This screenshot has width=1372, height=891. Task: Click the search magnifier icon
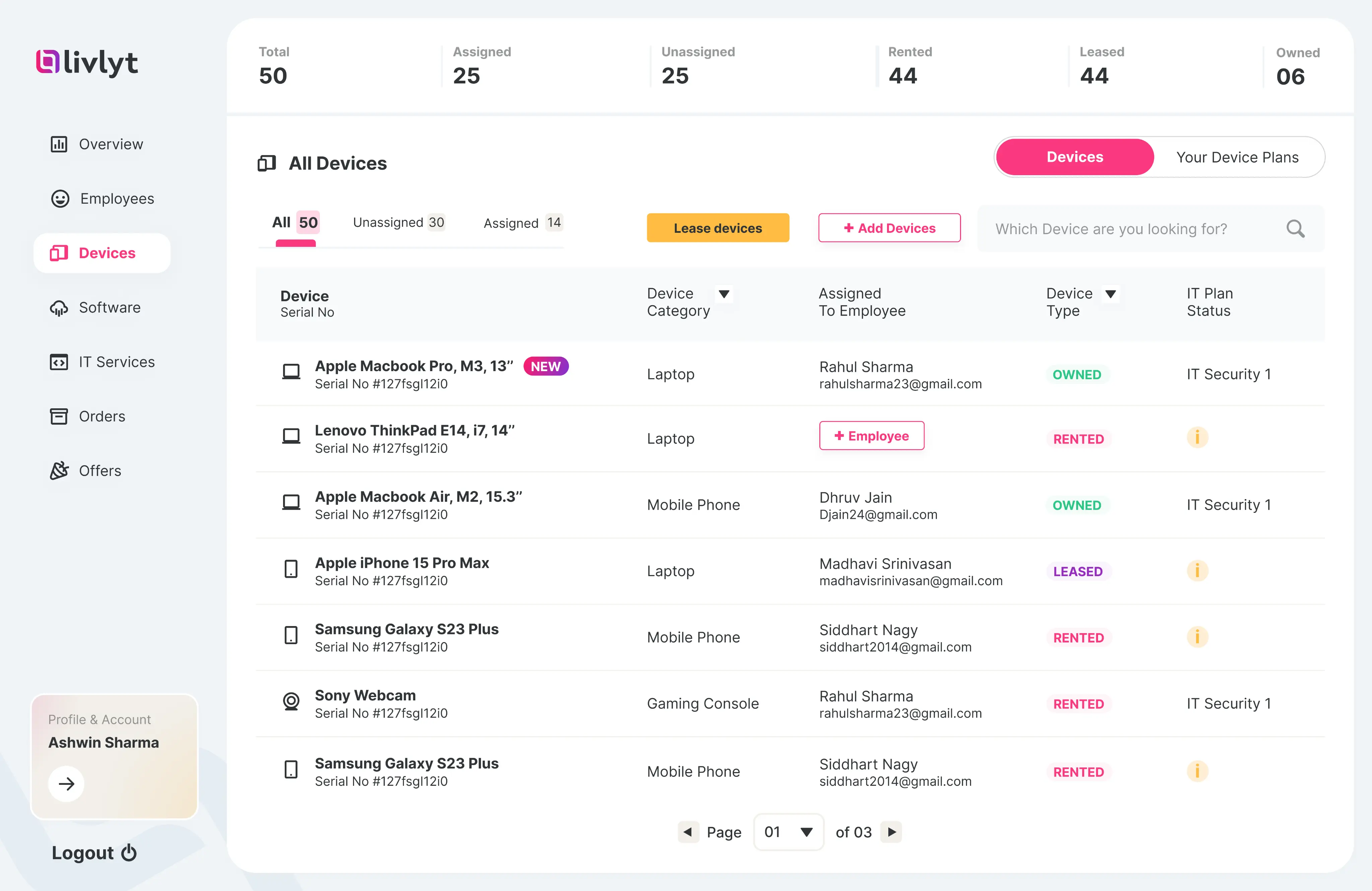pos(1295,229)
